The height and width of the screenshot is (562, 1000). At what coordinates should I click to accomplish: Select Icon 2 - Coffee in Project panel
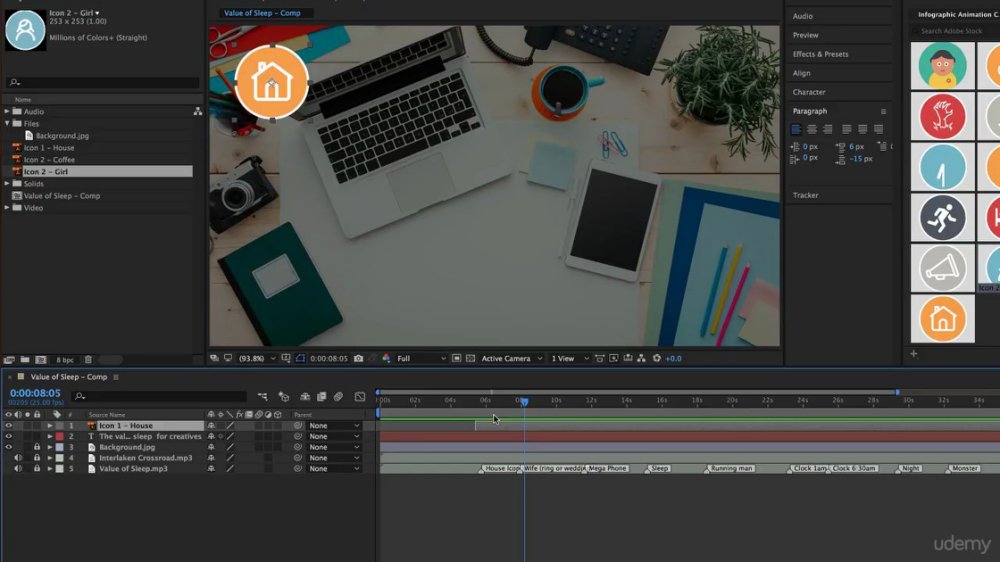(x=49, y=159)
